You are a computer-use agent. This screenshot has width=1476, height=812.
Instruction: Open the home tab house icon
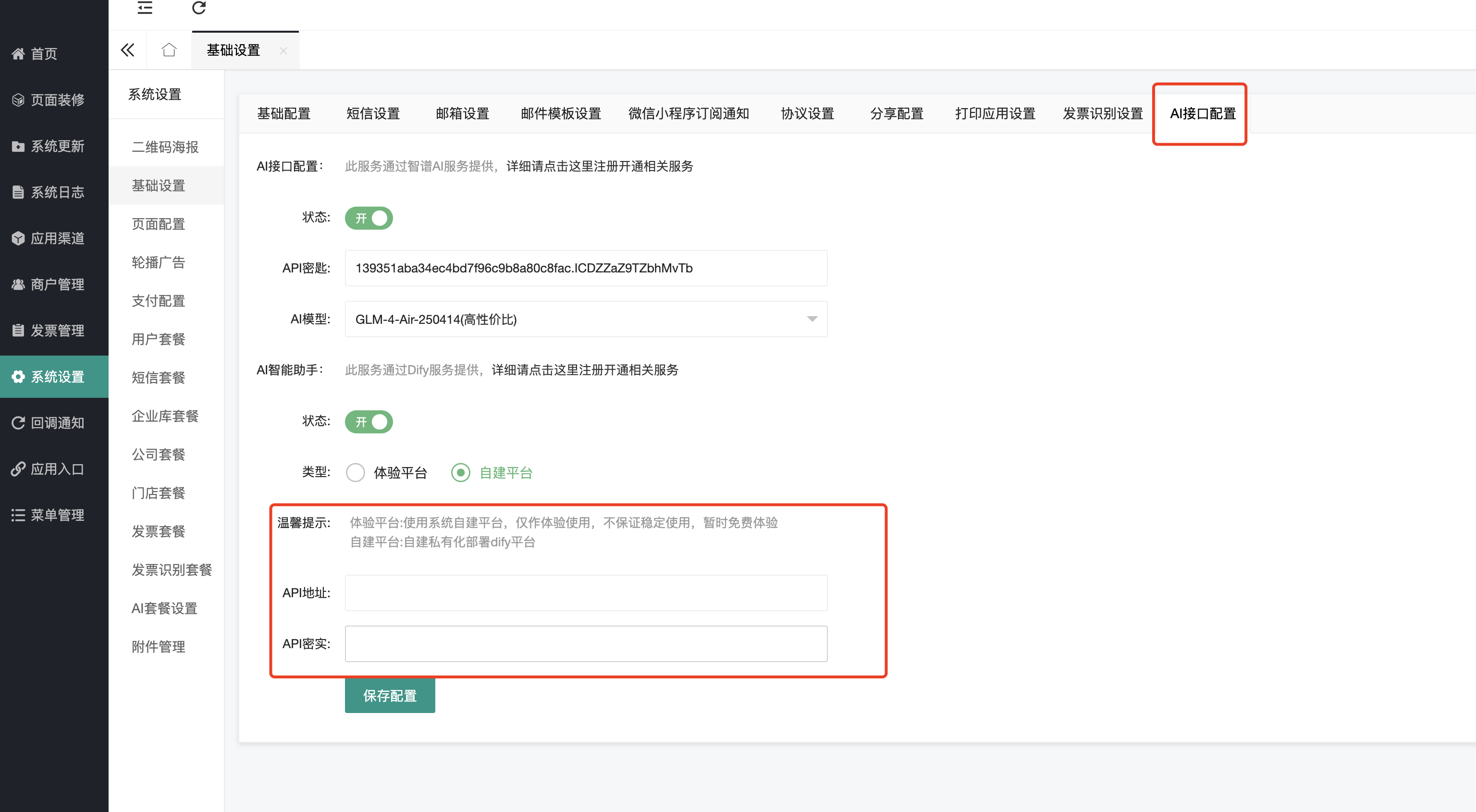point(169,50)
